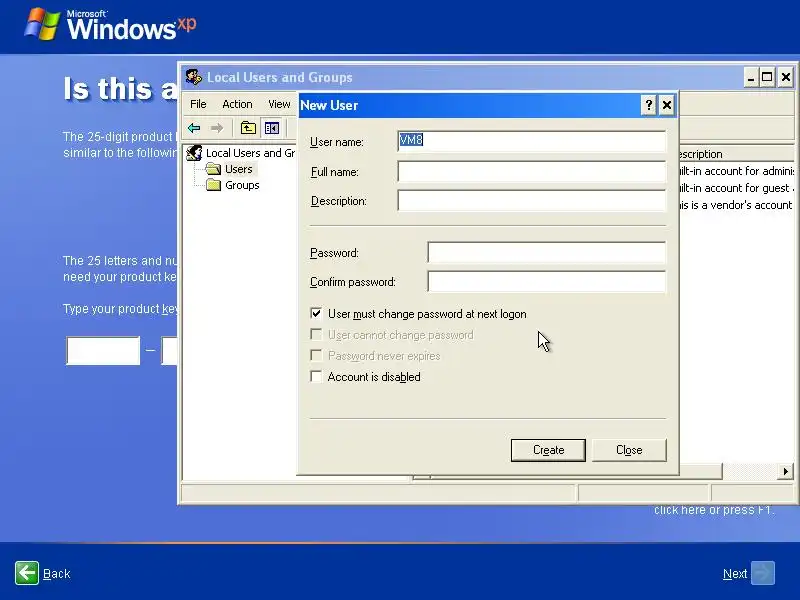
Task: Click the Close button in New User
Action: (629, 450)
